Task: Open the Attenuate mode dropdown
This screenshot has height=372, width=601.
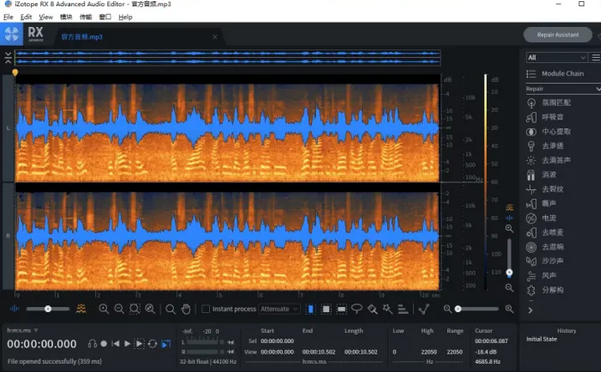Action: click(x=279, y=309)
